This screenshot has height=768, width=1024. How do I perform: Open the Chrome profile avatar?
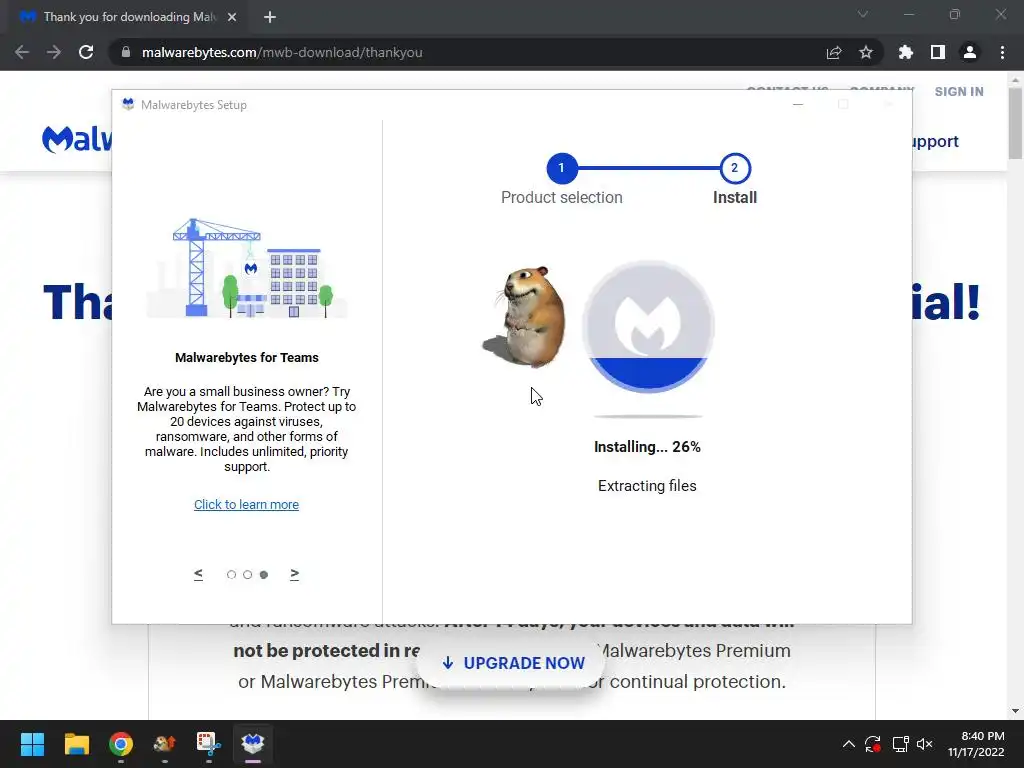pos(970,52)
